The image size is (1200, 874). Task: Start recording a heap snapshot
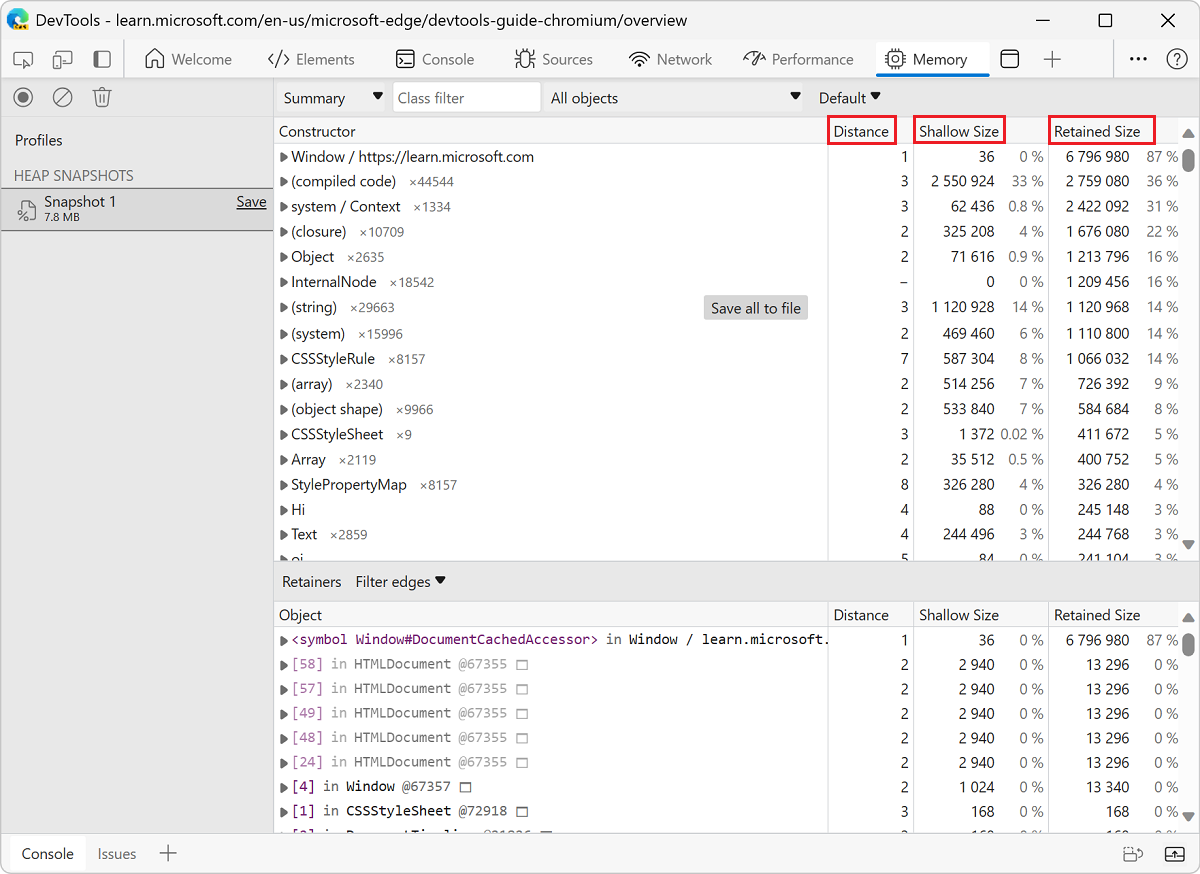[x=22, y=96]
